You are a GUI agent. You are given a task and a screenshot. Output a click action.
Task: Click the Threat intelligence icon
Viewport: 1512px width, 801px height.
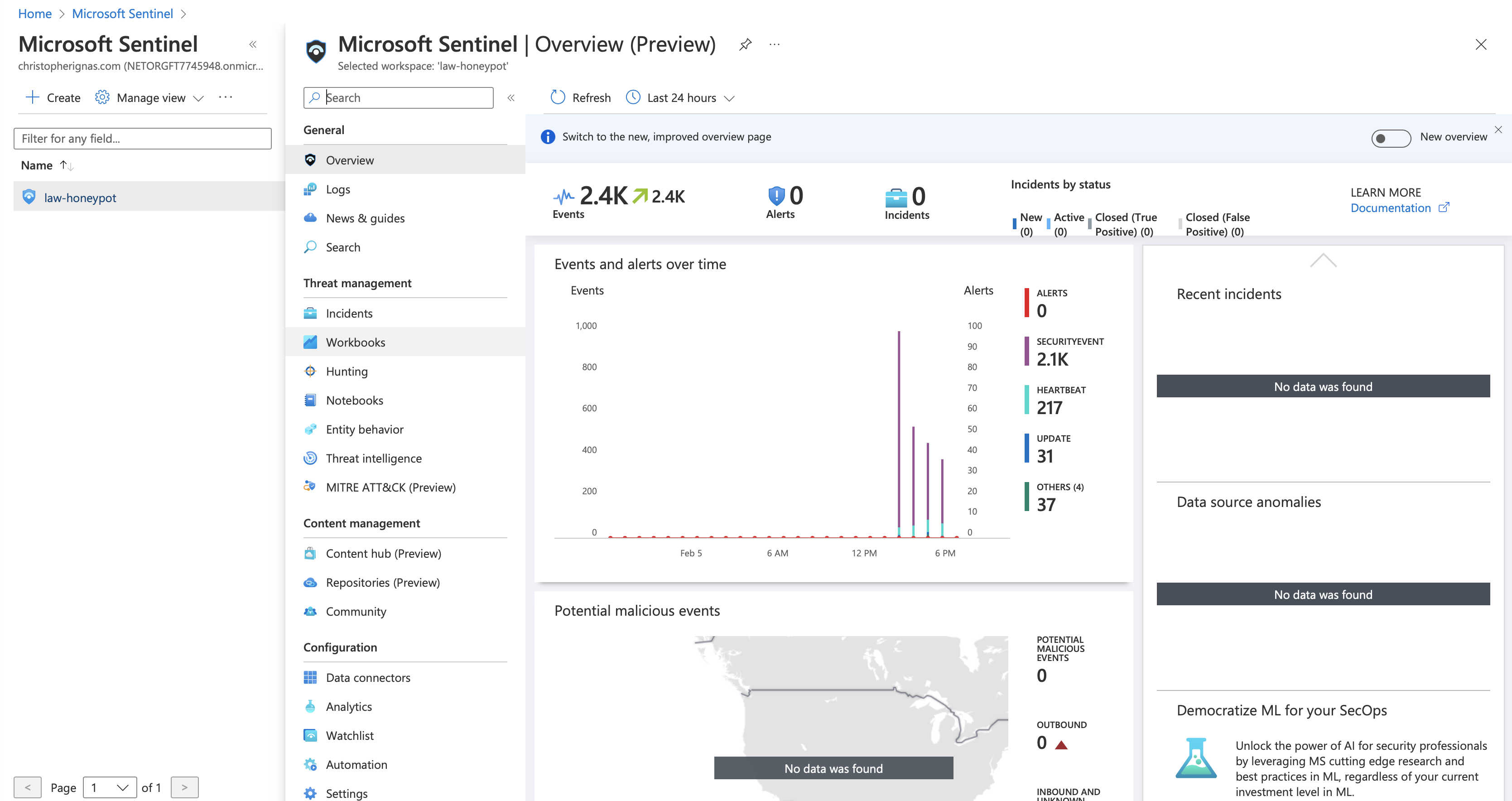point(310,458)
